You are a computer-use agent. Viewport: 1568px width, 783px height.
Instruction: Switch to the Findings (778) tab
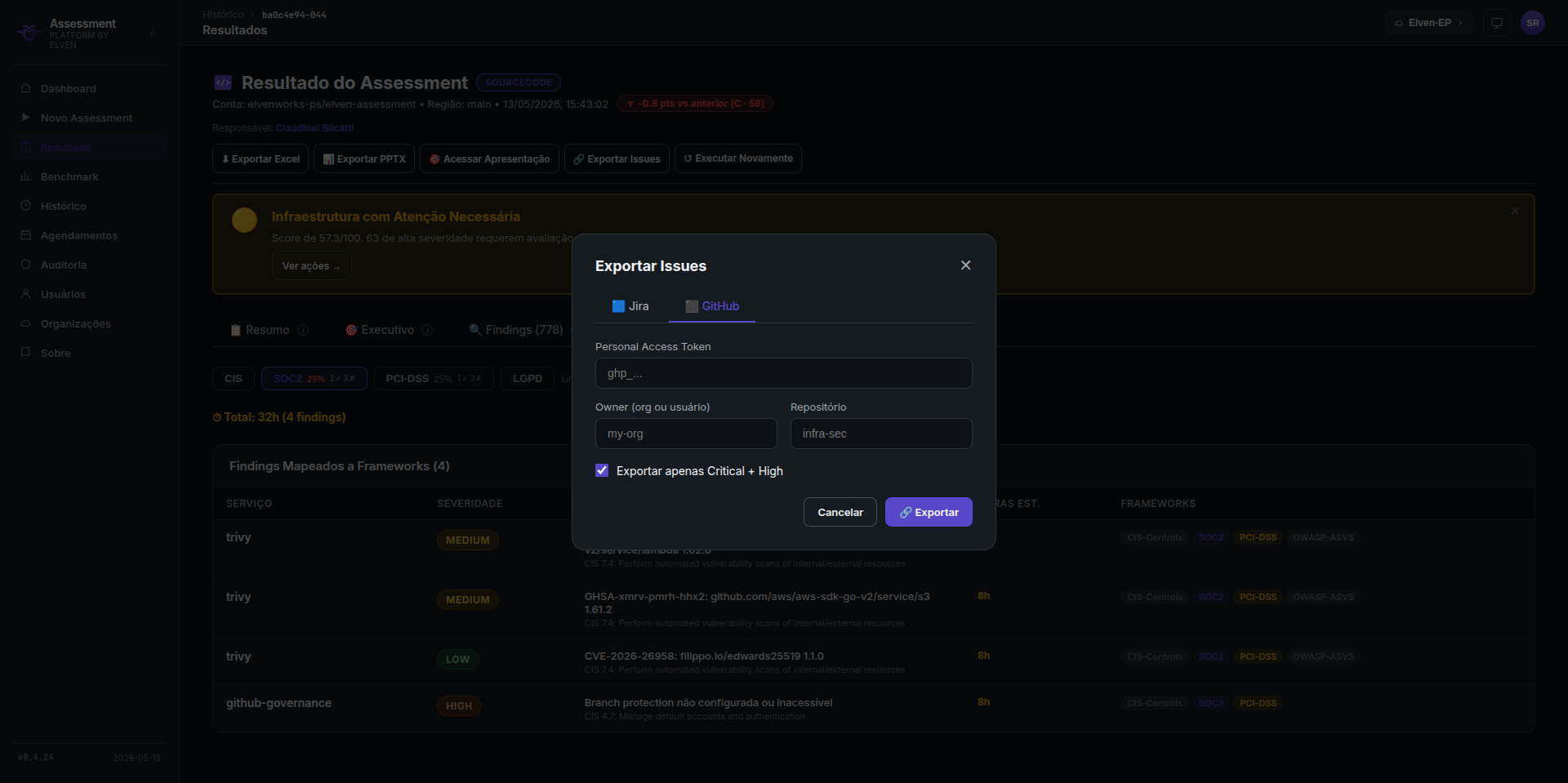click(516, 330)
